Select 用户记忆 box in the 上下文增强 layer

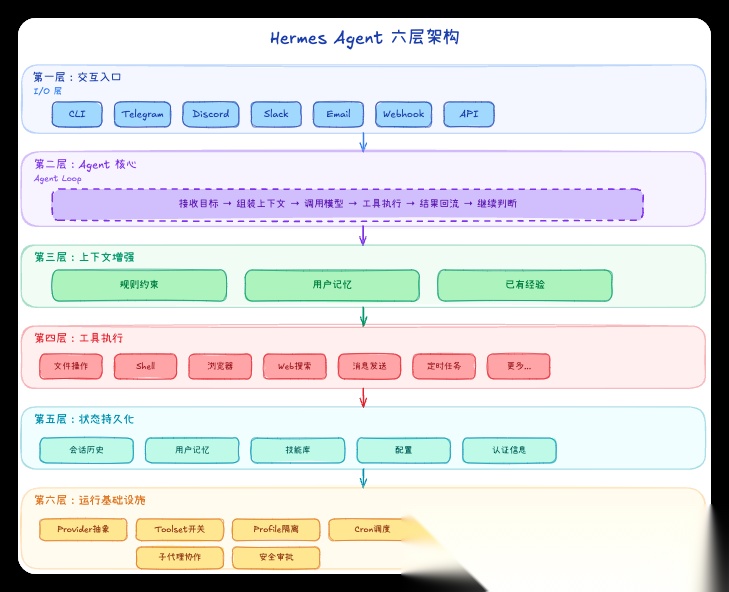332,285
